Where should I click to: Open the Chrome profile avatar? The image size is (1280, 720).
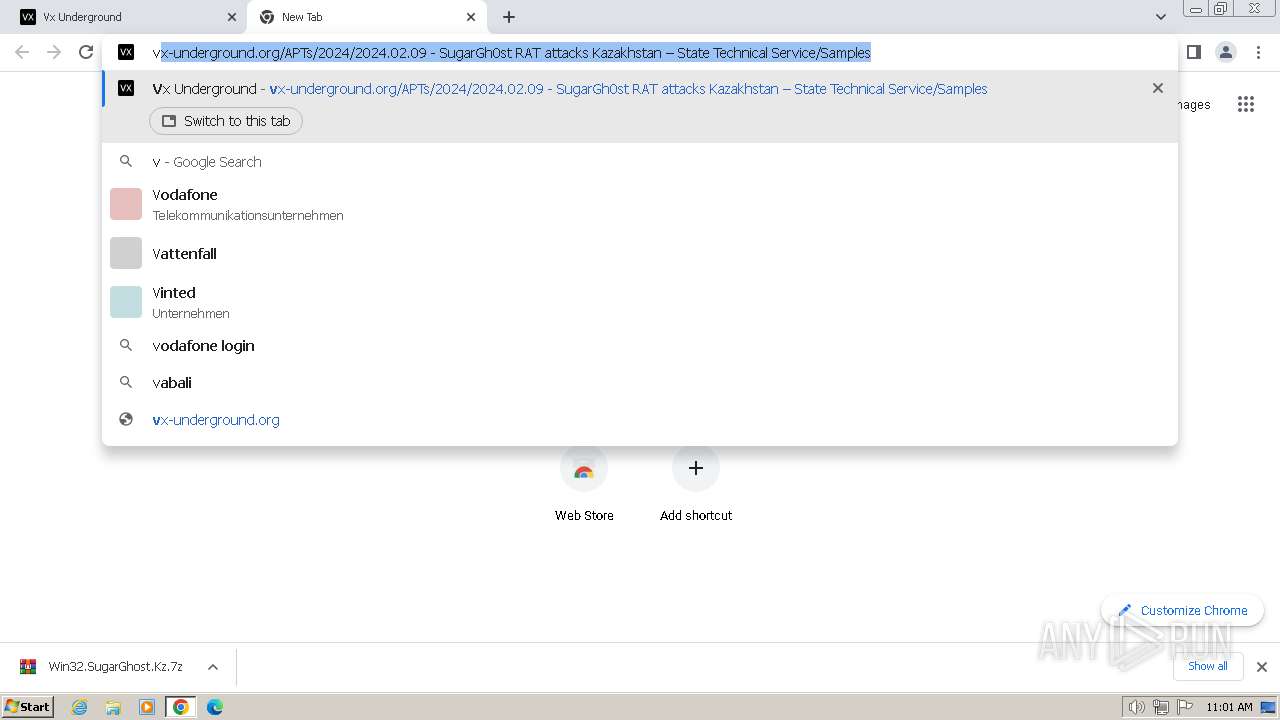[x=1225, y=52]
